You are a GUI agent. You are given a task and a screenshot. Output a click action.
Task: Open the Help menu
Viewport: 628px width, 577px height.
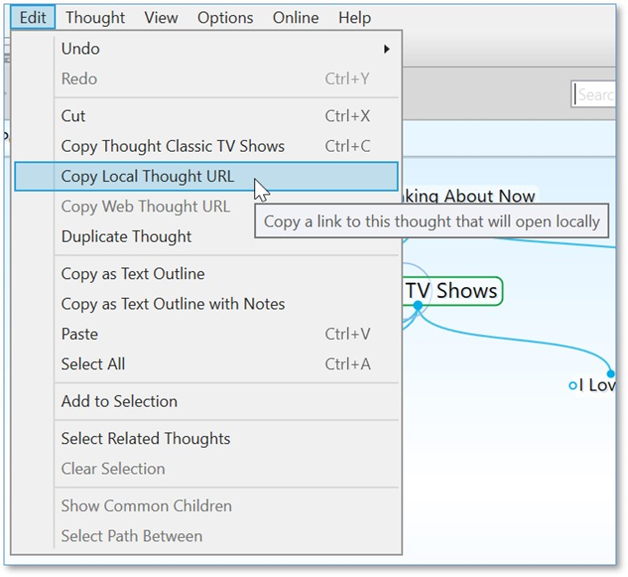coord(354,18)
